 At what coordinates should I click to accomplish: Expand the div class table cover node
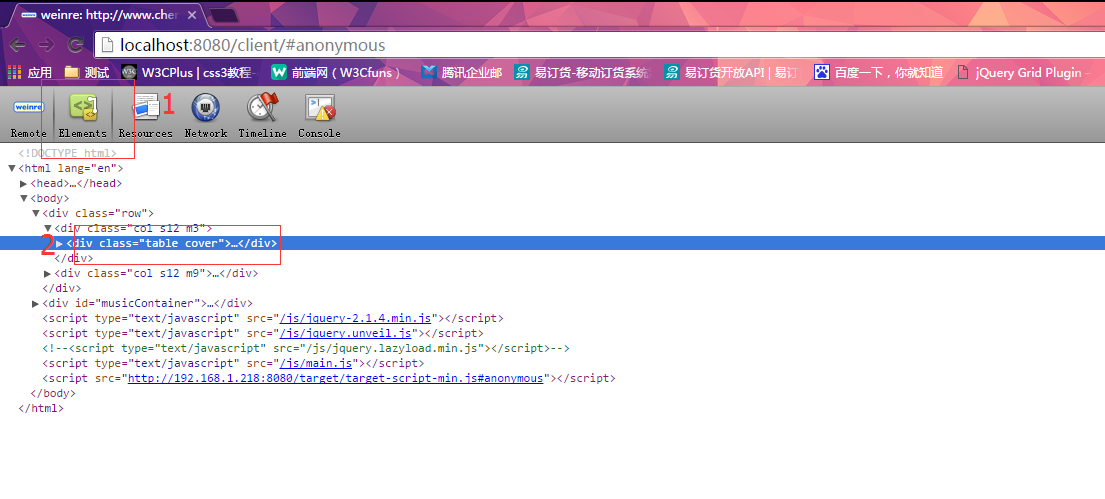[59, 243]
